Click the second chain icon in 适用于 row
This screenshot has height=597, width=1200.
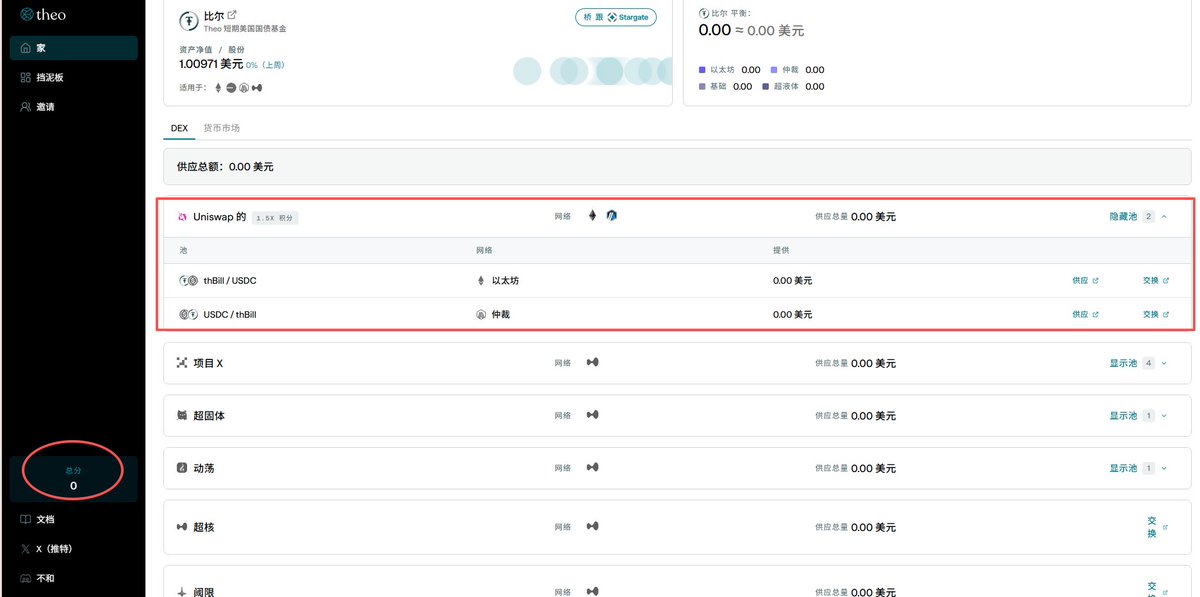(x=231, y=87)
